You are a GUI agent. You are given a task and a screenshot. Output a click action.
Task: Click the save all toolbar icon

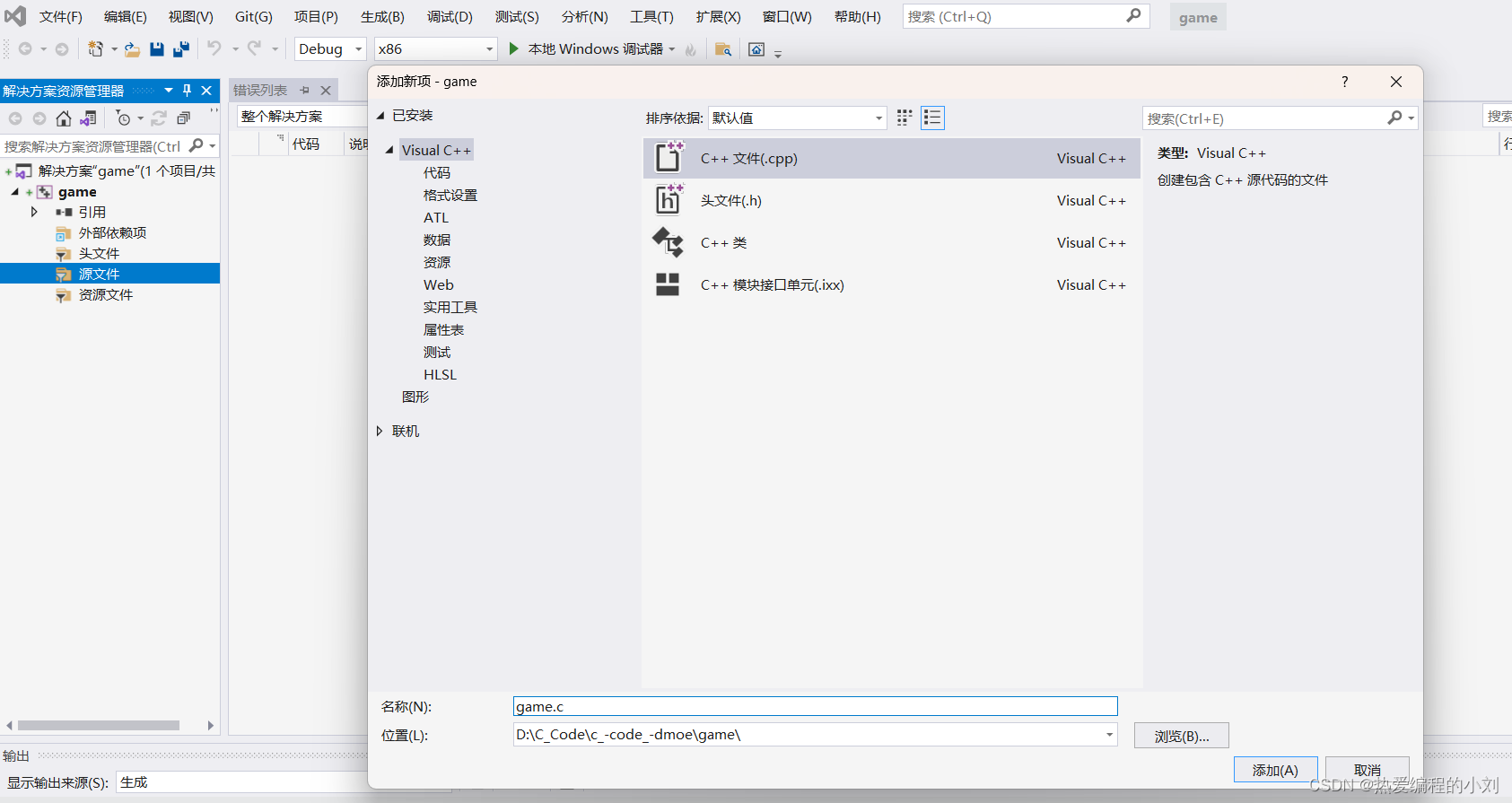click(181, 49)
